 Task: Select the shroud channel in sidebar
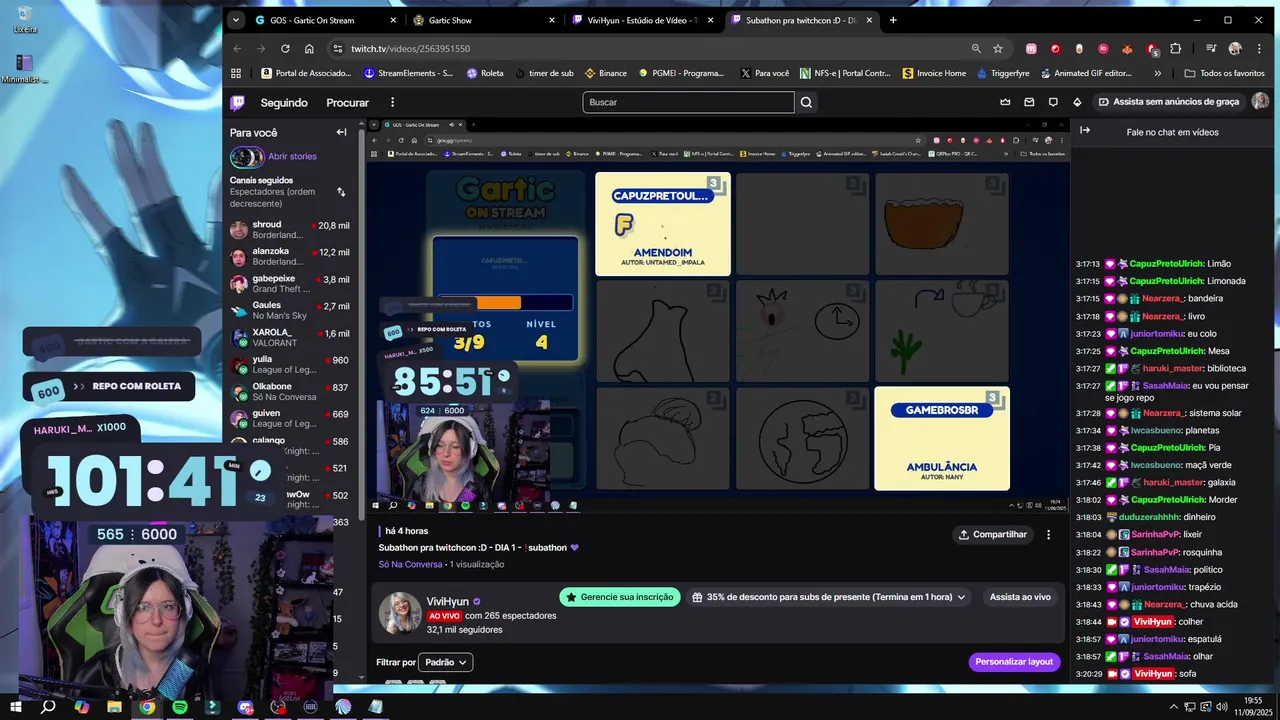point(290,230)
